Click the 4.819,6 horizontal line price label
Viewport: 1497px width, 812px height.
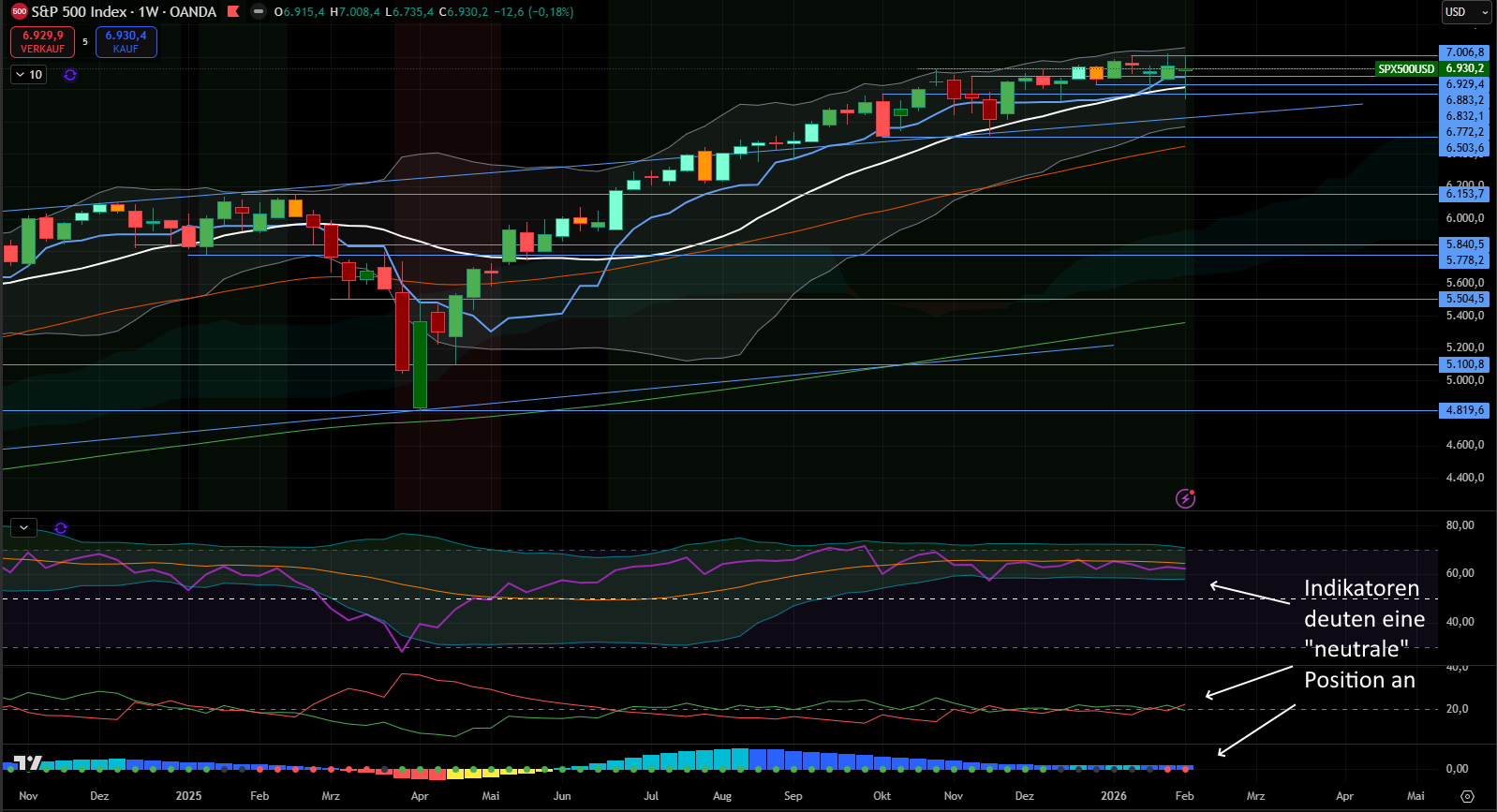(1464, 410)
